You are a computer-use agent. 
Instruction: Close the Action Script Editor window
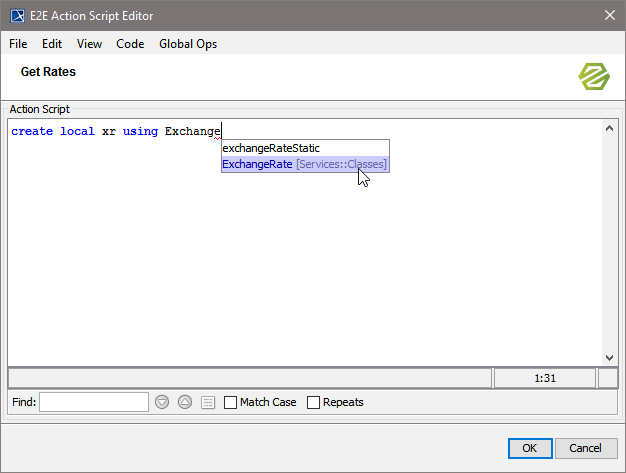click(609, 14)
